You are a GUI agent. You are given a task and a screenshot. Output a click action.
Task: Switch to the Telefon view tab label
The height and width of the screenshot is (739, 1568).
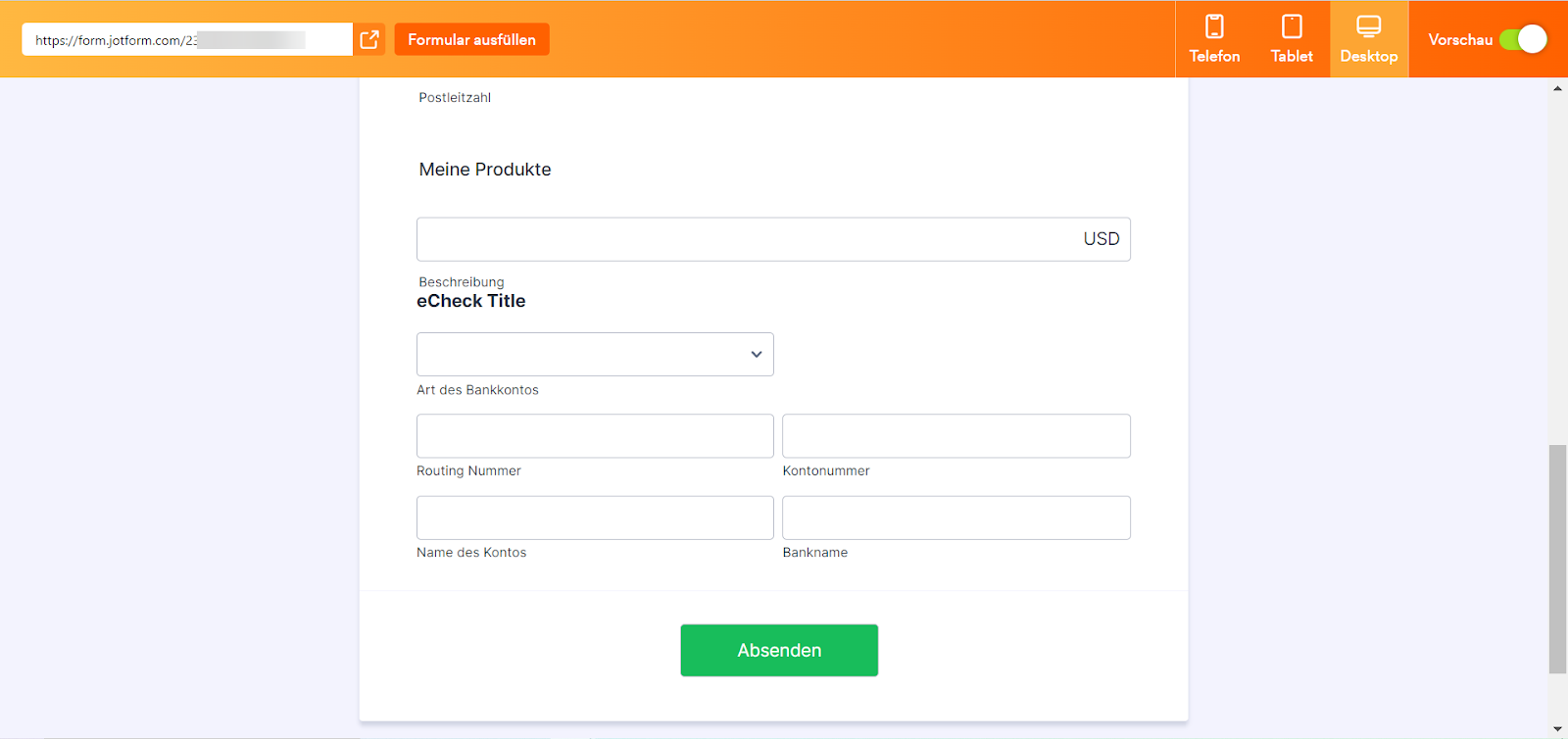1214,57
